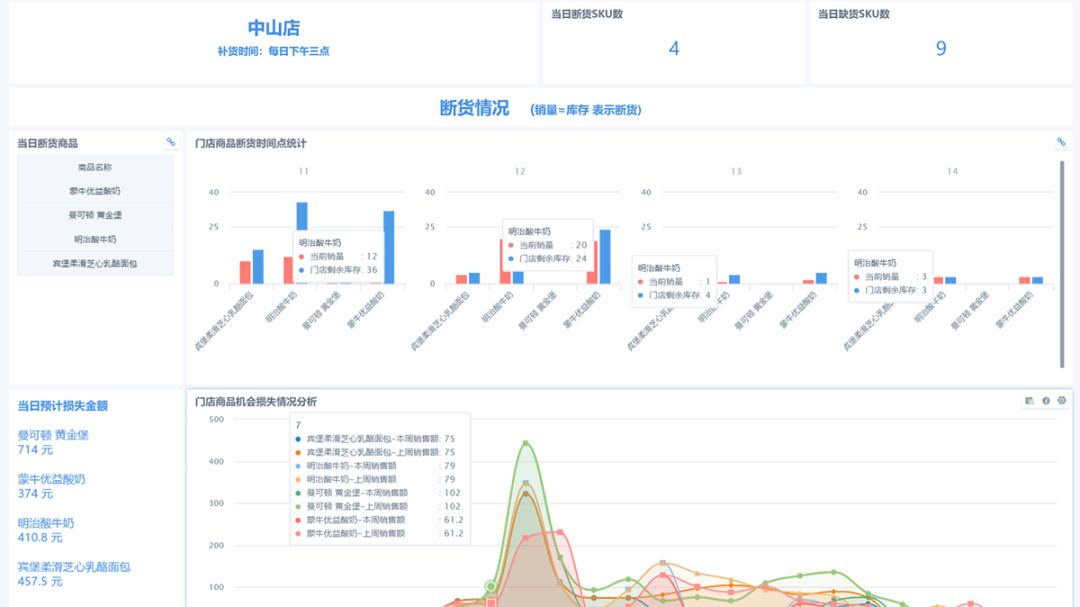The width and height of the screenshot is (1080, 607).
Task: Click hour 12 chart title
Action: 520,171
